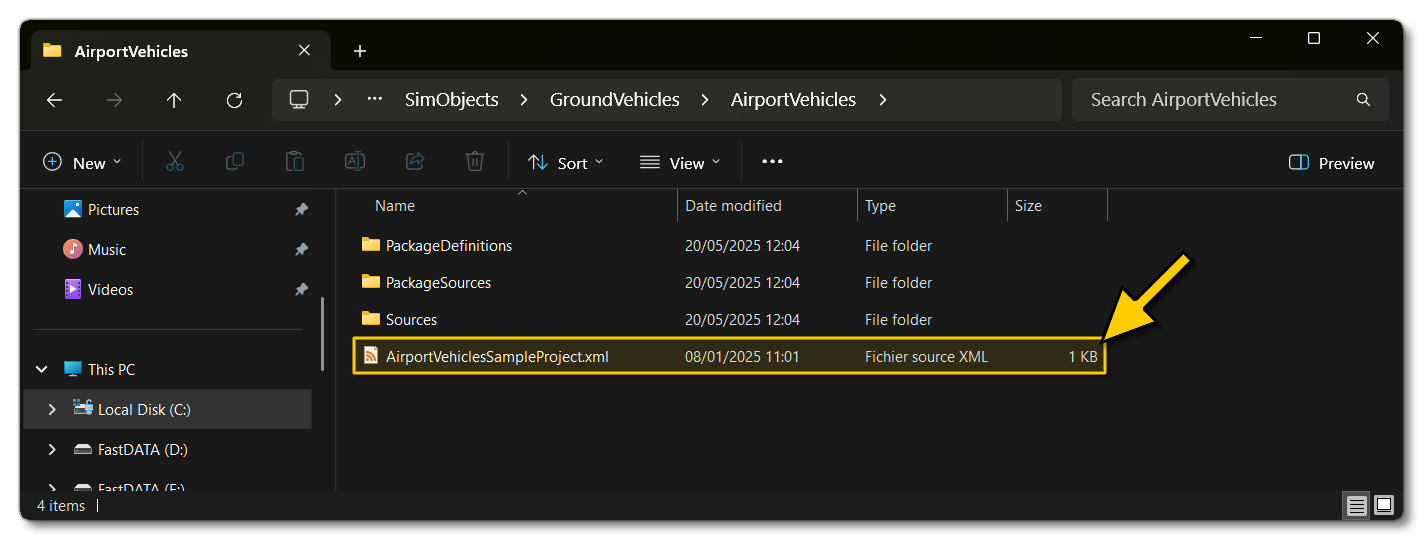The image size is (1423, 540).
Task: Click the Sources folder icon
Action: coord(371,319)
